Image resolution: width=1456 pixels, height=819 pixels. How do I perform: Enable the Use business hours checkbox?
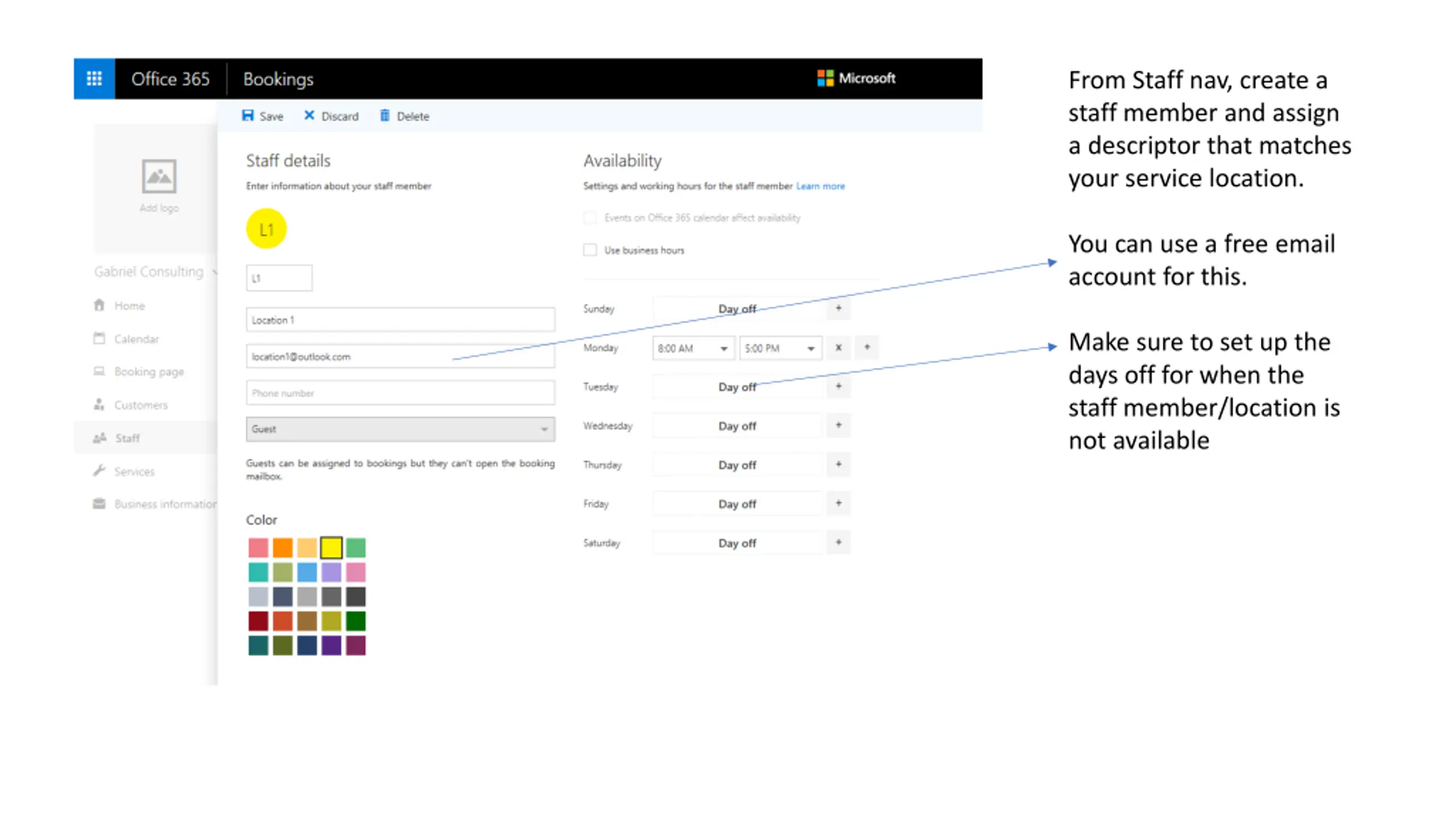pyautogui.click(x=590, y=250)
